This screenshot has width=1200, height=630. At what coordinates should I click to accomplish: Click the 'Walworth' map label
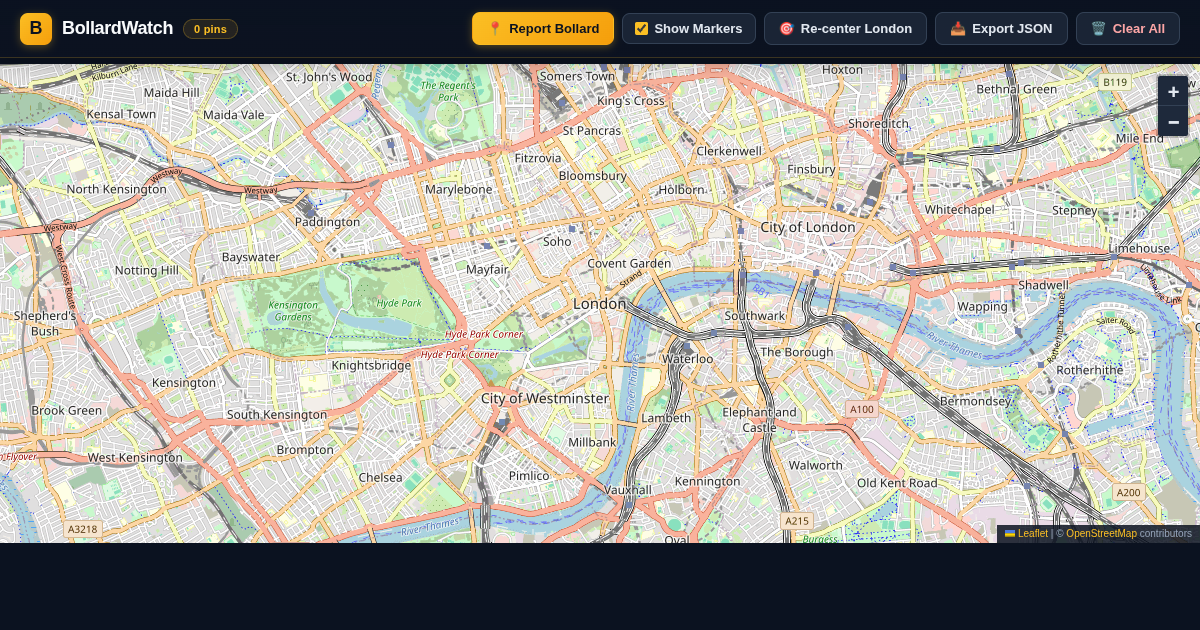point(815,465)
